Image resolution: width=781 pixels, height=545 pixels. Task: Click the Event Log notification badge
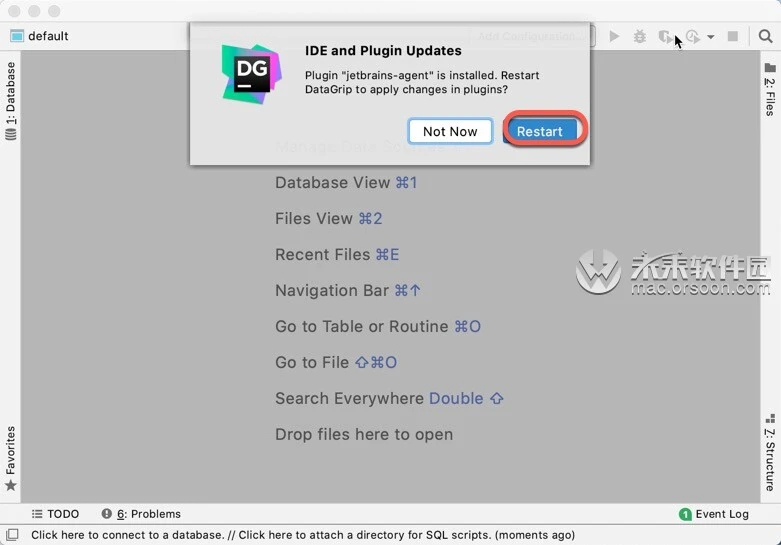685,514
